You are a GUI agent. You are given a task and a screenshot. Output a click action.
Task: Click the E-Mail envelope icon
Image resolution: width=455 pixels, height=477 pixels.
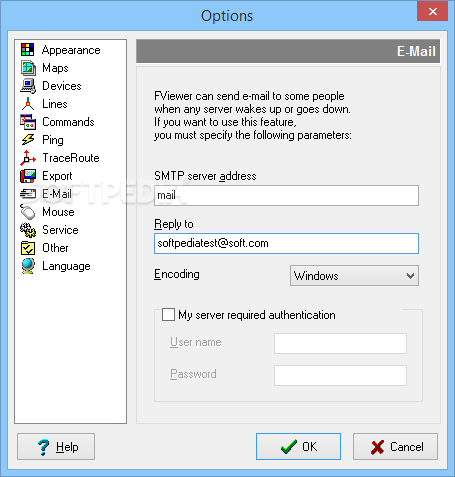point(28,194)
